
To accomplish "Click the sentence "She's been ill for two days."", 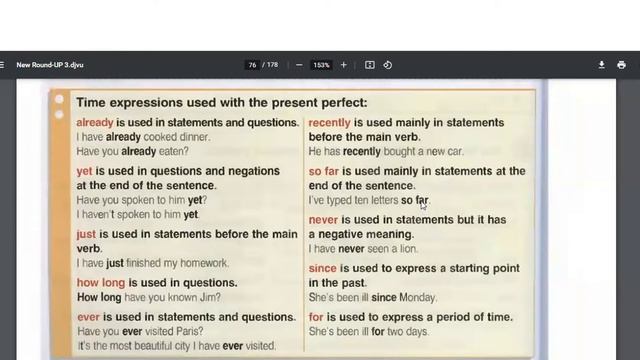I will 369,331.
